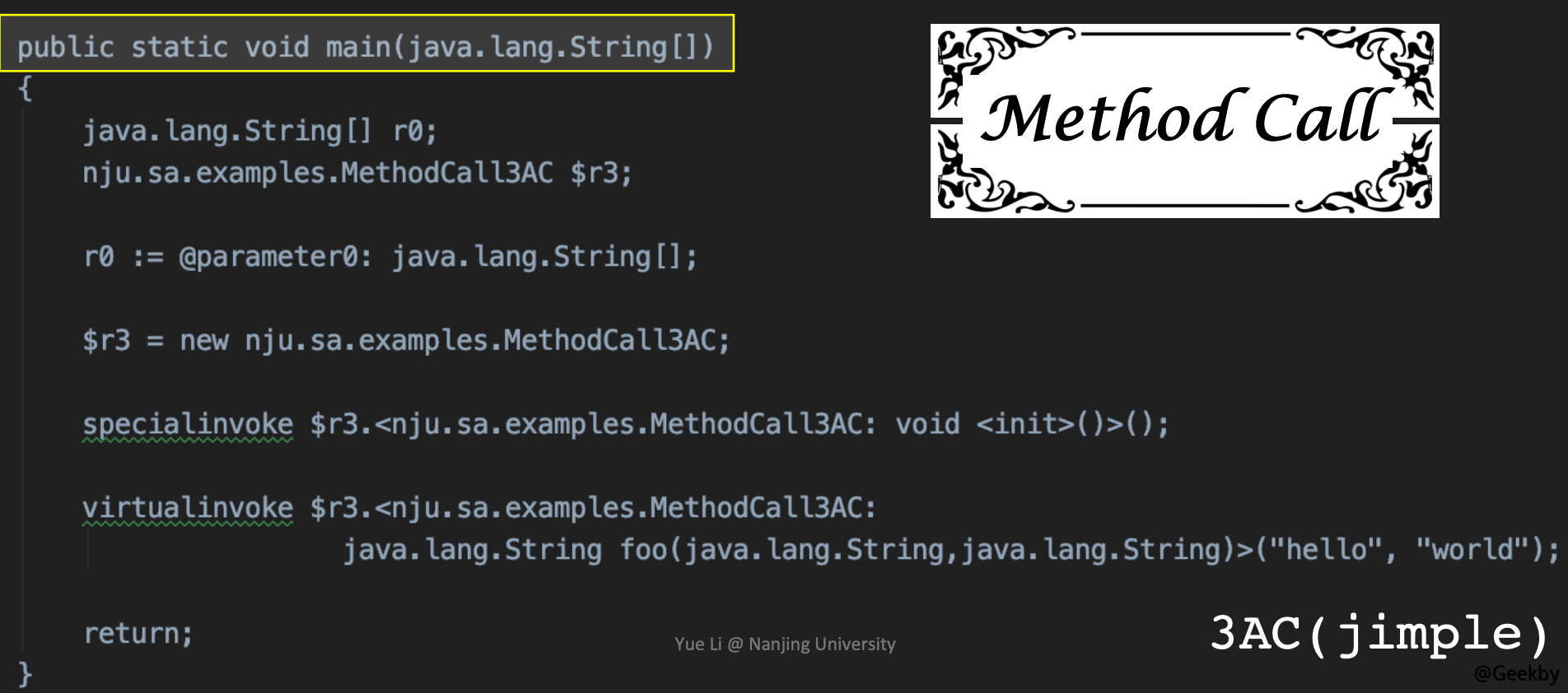Click the Method Call title banner
1568x693 pixels.
[x=1184, y=120]
